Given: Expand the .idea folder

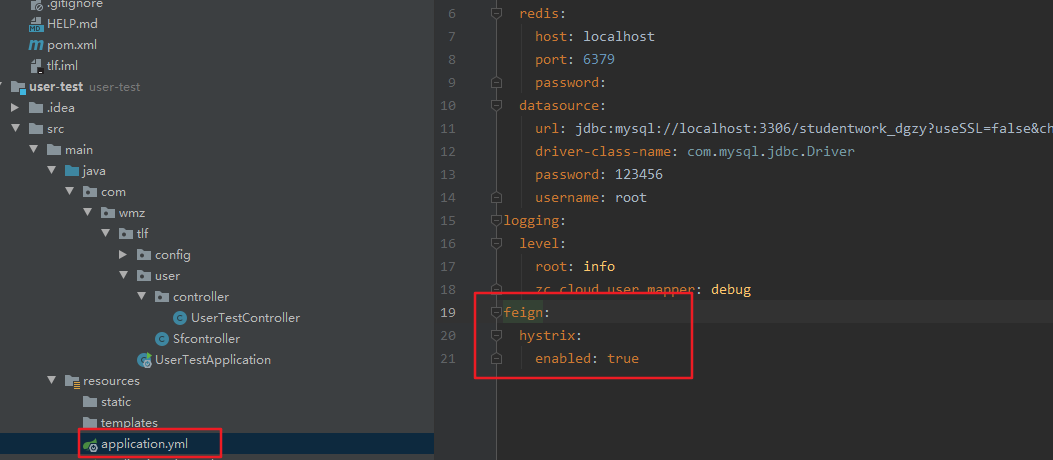Looking at the screenshot, I should (x=15, y=107).
